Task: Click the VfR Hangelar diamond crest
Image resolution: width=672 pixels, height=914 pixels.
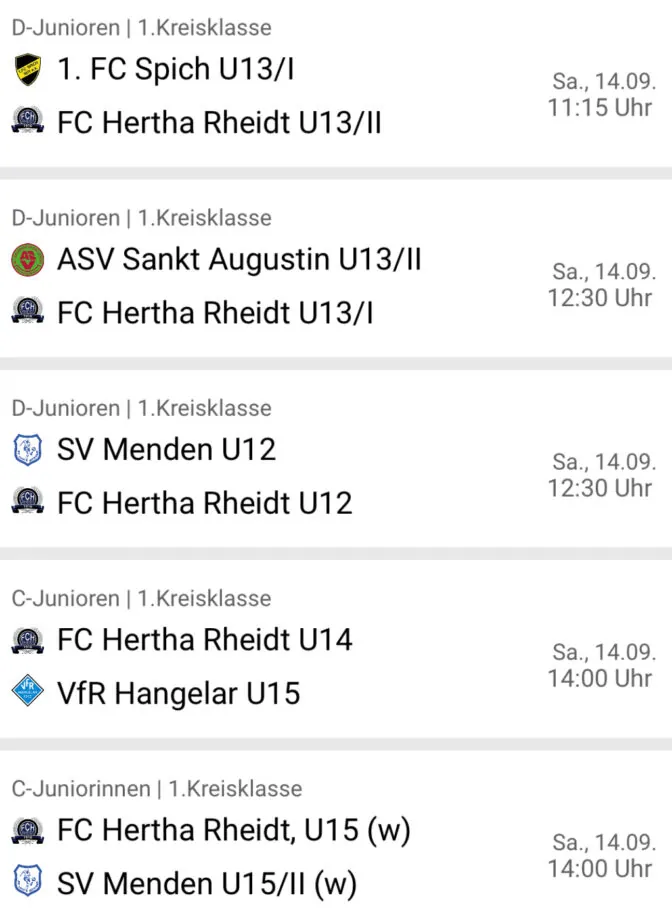Action: pos(27,691)
